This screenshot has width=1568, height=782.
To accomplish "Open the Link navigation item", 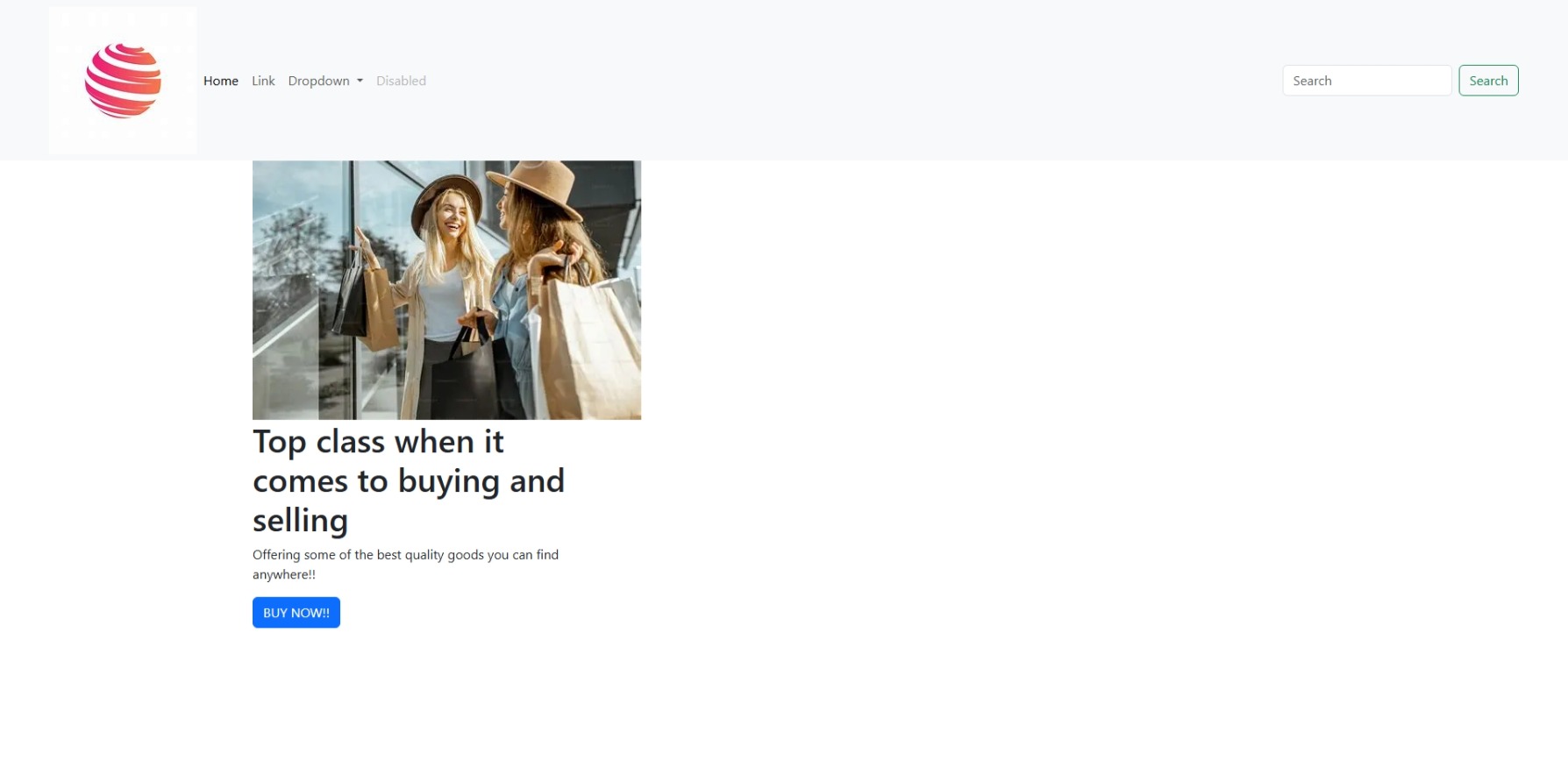I will [x=263, y=81].
